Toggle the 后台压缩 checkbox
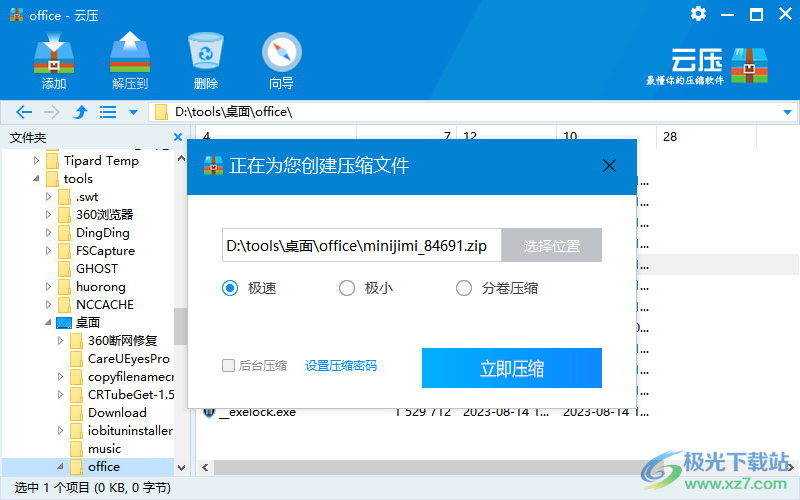This screenshot has height=500, width=800. point(228,365)
